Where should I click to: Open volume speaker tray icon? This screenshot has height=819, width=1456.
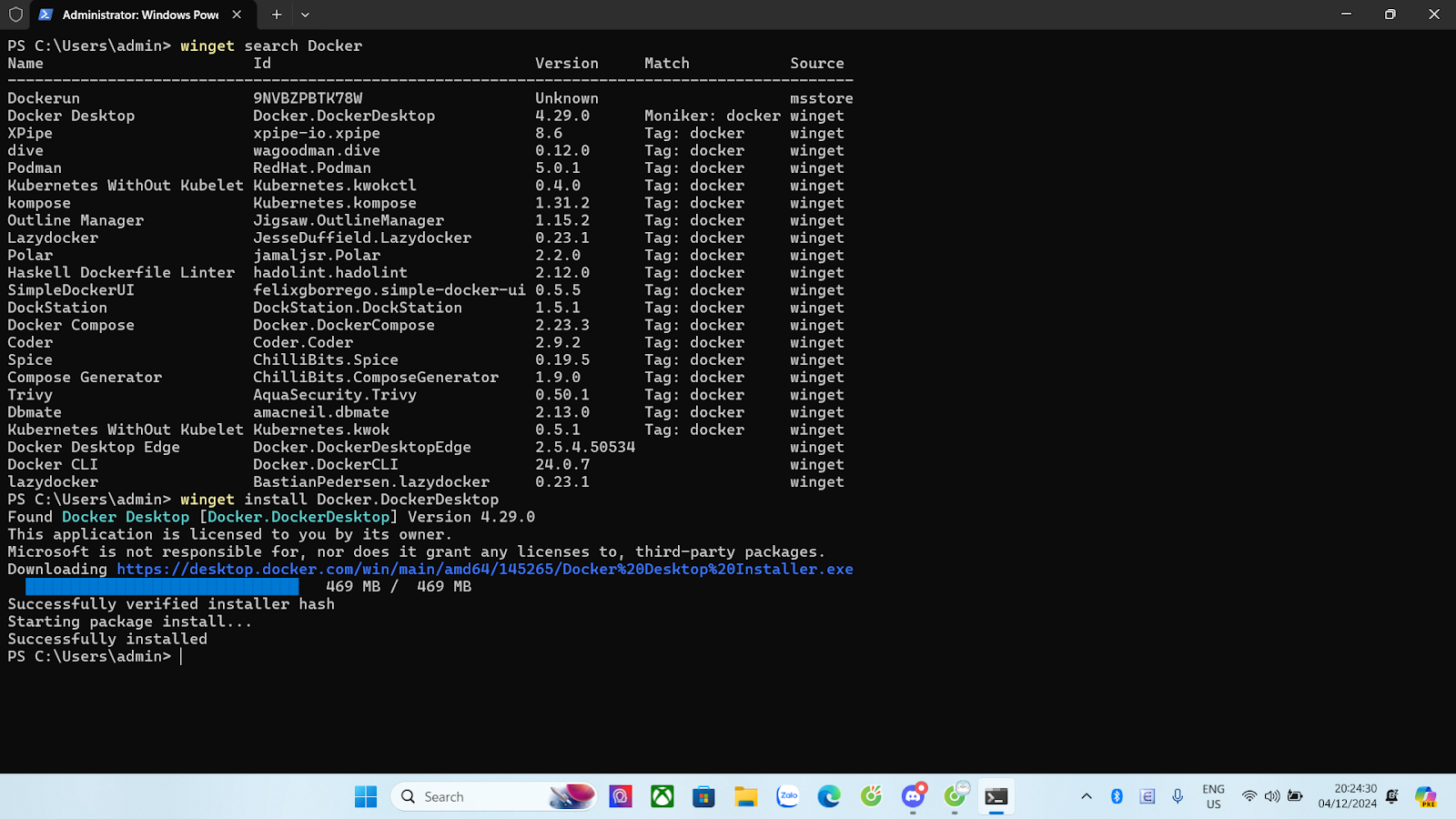1272,796
